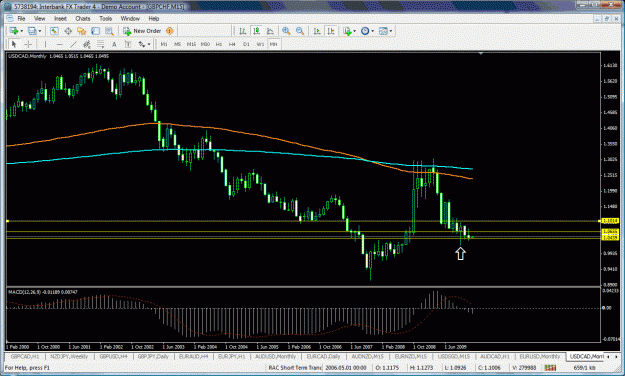
Task: Switch timeframe to W1
Action: (x=260, y=44)
